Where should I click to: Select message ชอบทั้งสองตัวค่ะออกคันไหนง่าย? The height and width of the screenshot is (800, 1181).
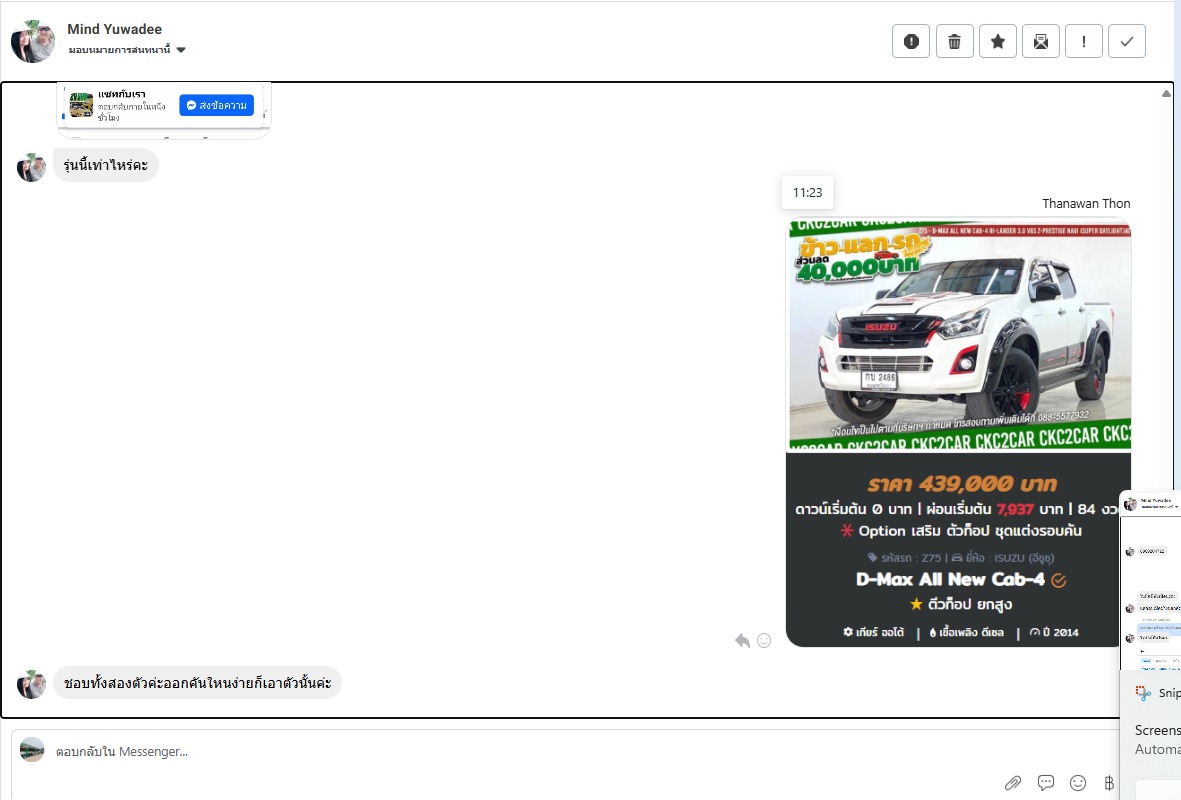pyautogui.click(x=197, y=683)
